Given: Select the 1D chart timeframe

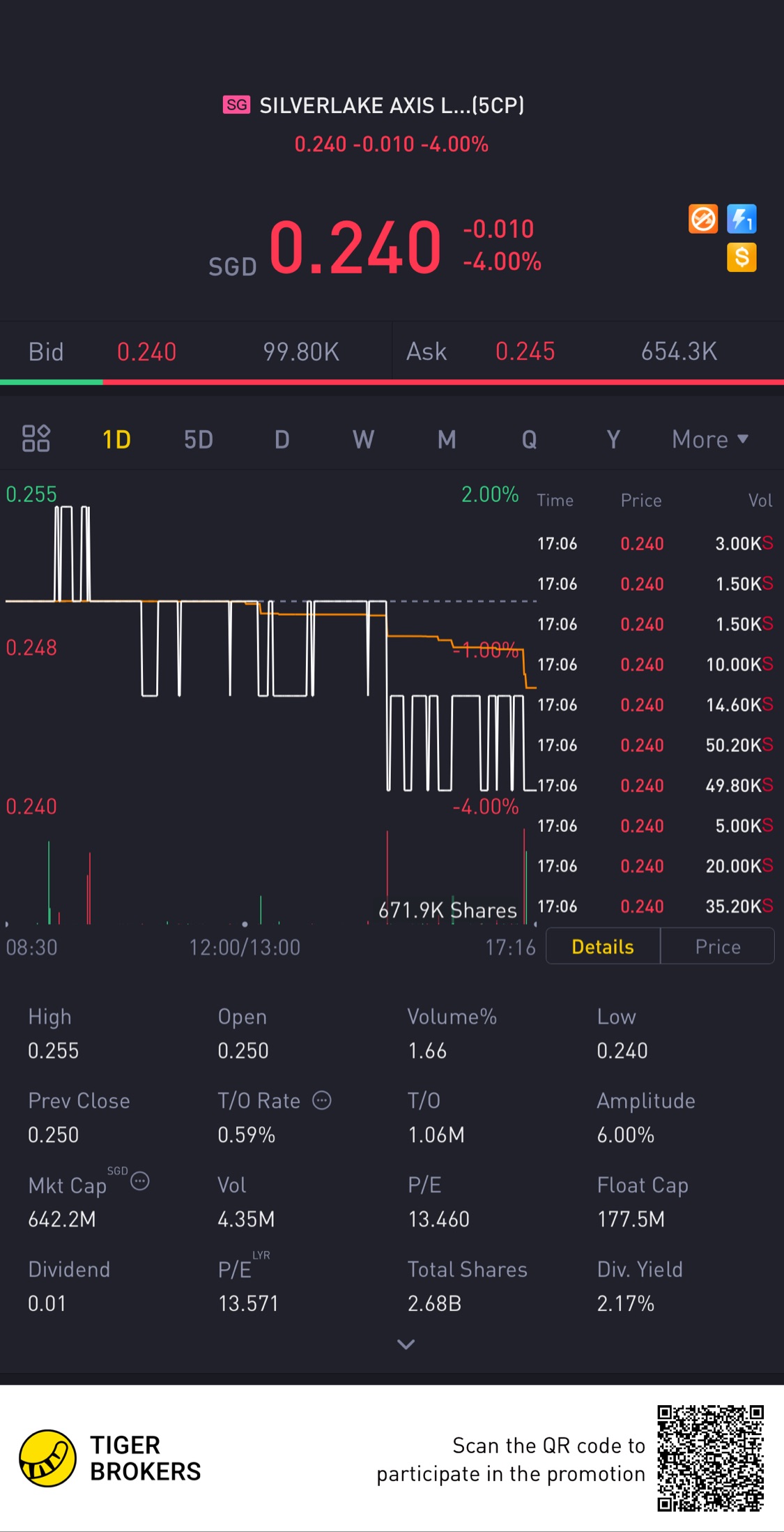Looking at the screenshot, I should 116,439.
